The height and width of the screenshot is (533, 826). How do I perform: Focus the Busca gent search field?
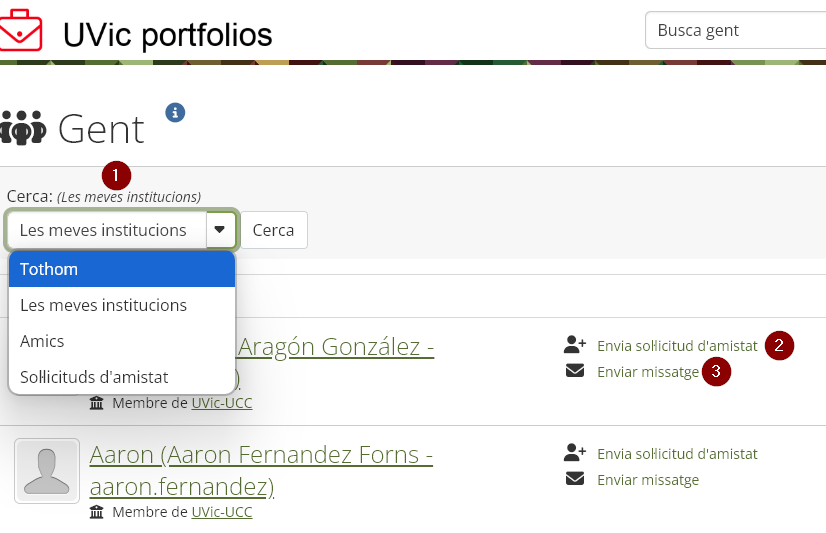tap(735, 30)
